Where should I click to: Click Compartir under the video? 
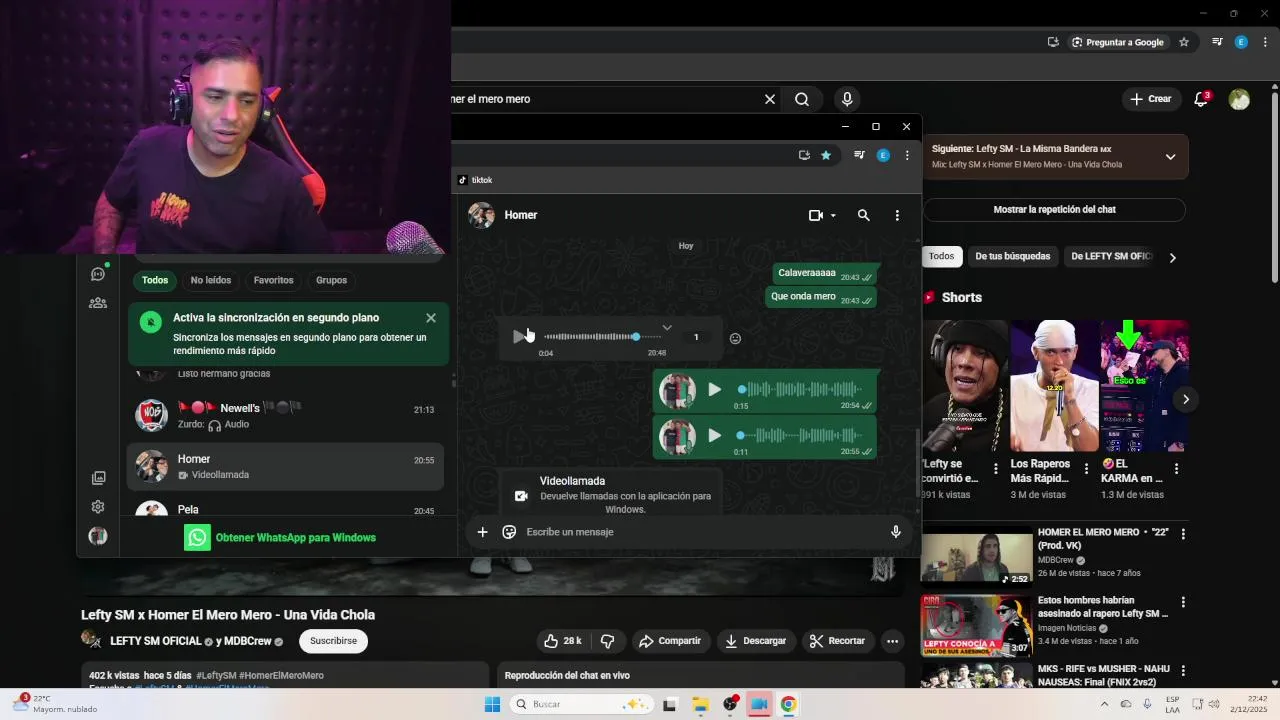pyautogui.click(x=670, y=641)
